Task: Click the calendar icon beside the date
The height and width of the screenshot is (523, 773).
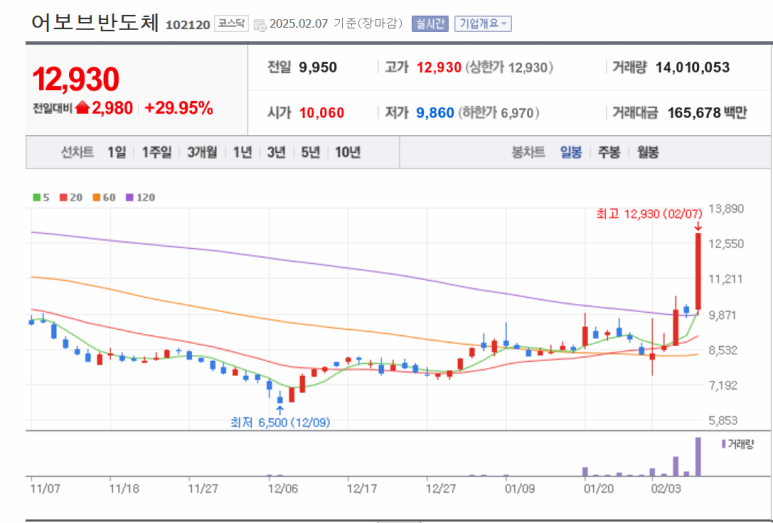Action: coord(260,25)
